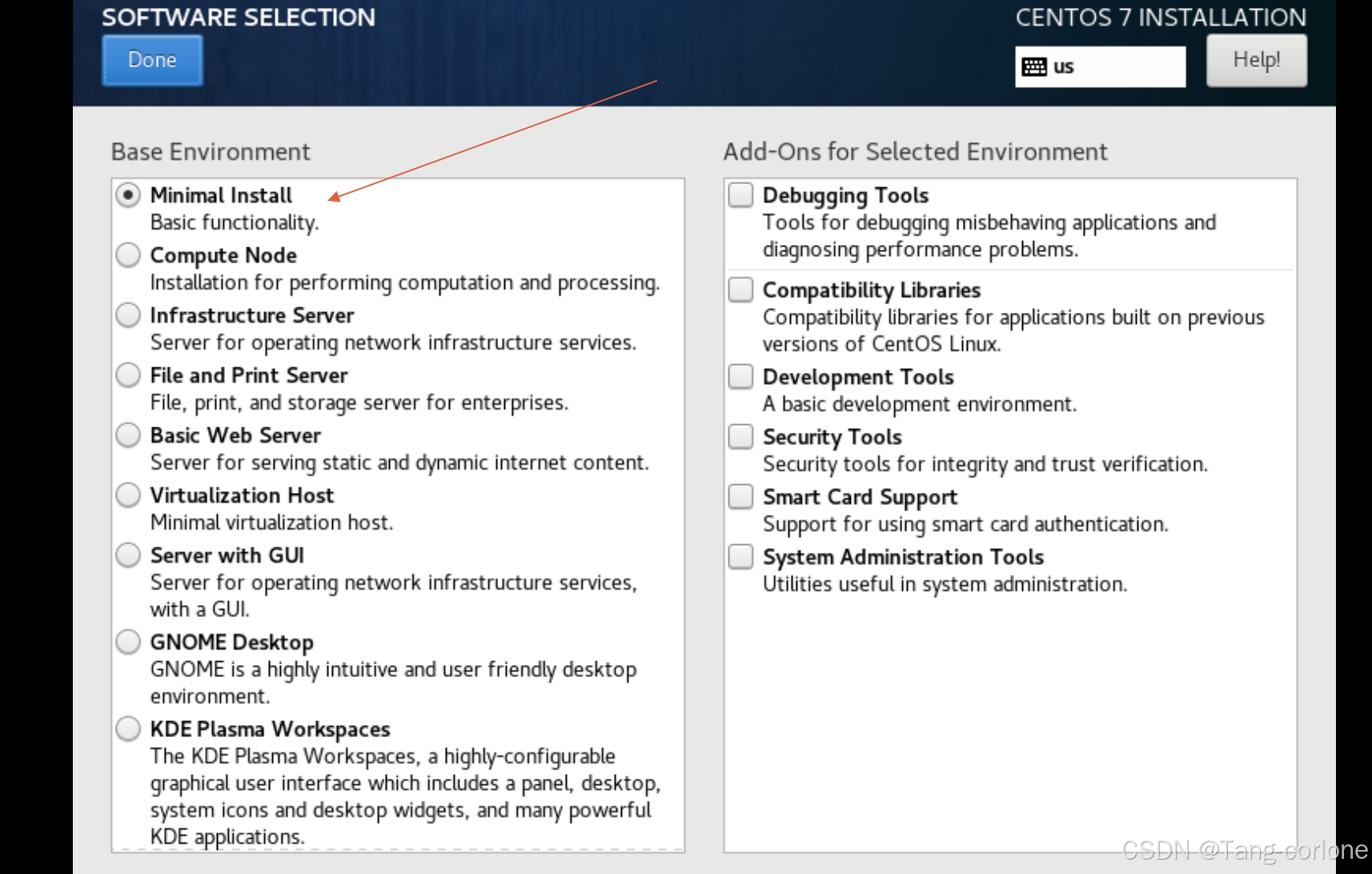
Task: Open the Help! button
Action: (x=1257, y=60)
